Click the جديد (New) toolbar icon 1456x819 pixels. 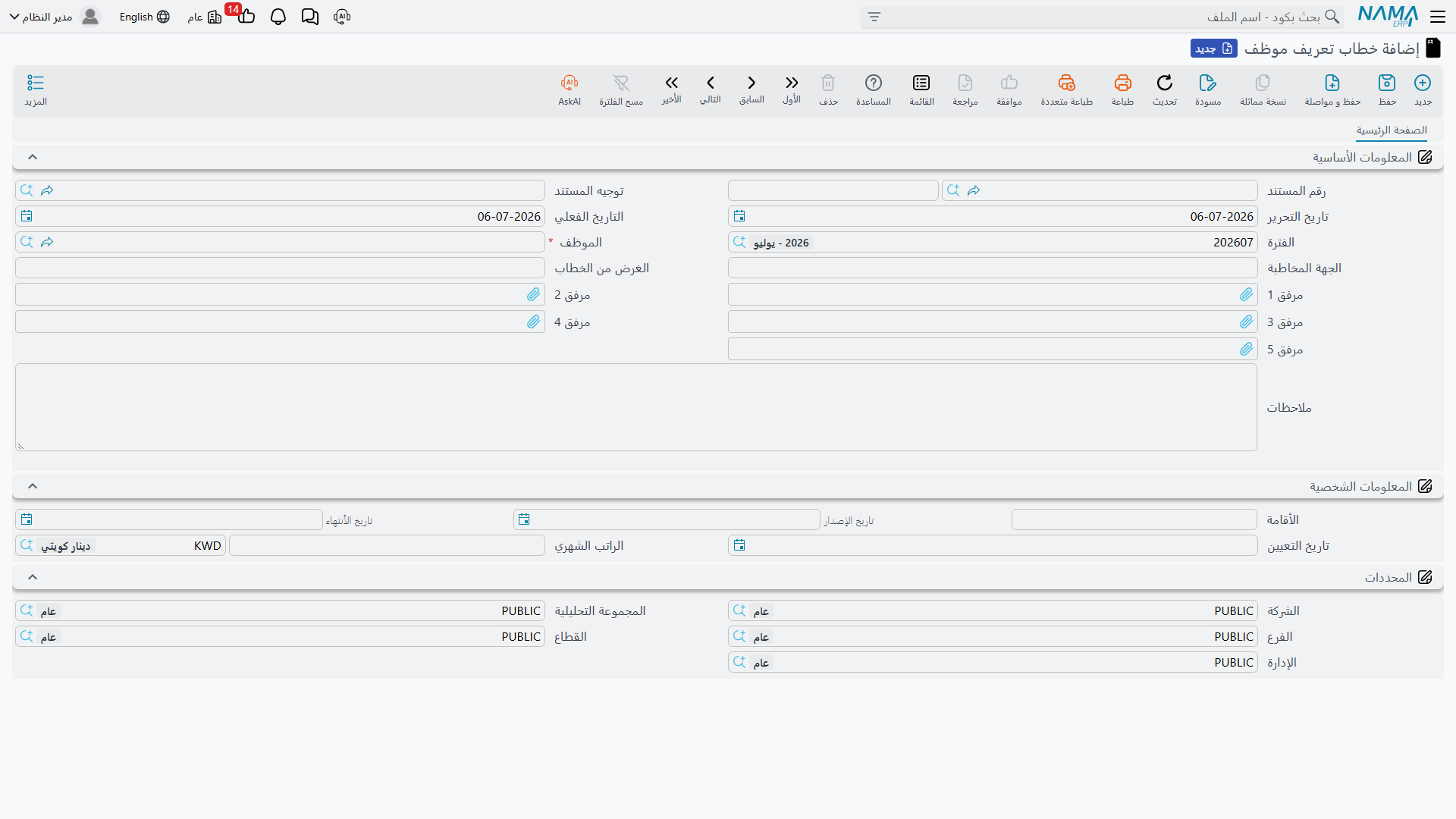pos(1423,83)
